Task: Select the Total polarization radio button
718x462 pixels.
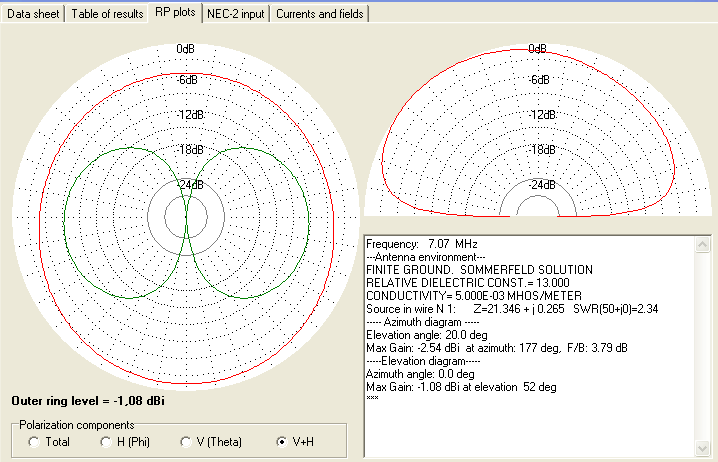Action: [x=37, y=441]
